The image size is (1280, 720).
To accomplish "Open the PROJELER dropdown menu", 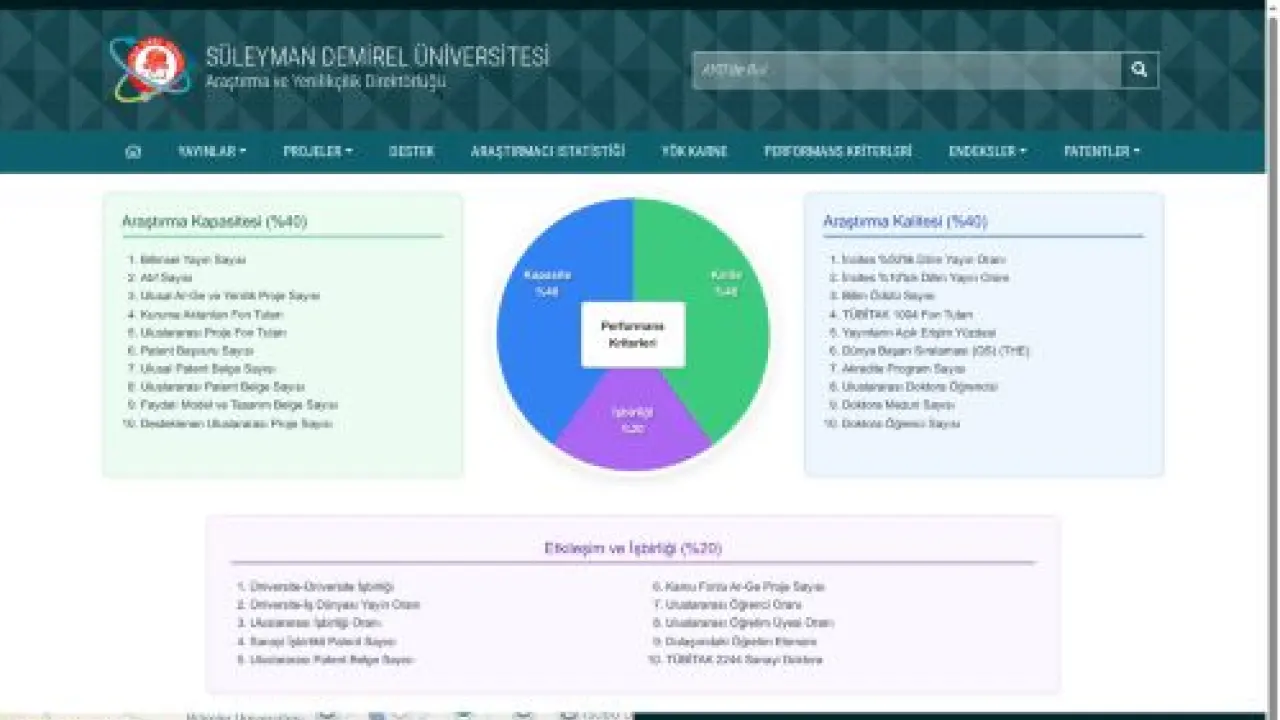I will pos(318,152).
